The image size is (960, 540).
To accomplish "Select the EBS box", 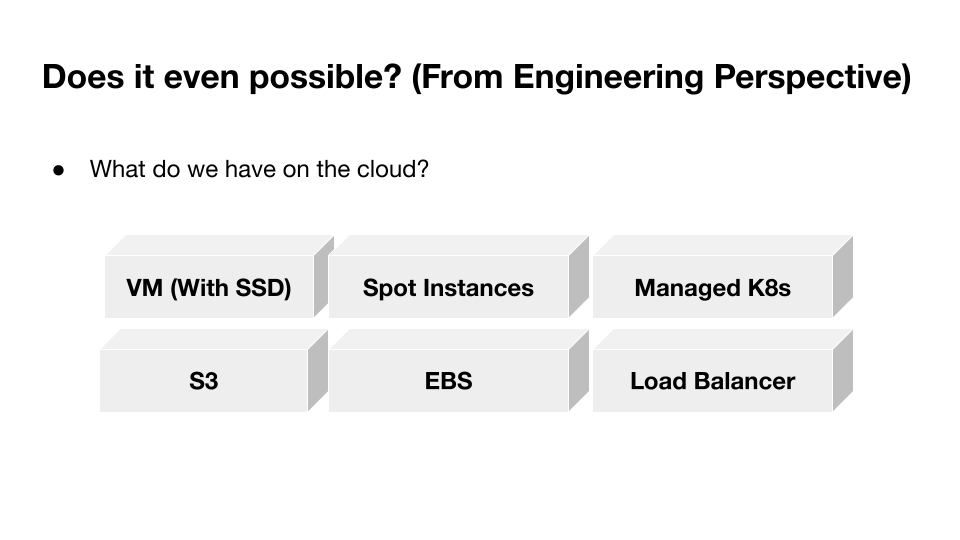I will [x=448, y=381].
